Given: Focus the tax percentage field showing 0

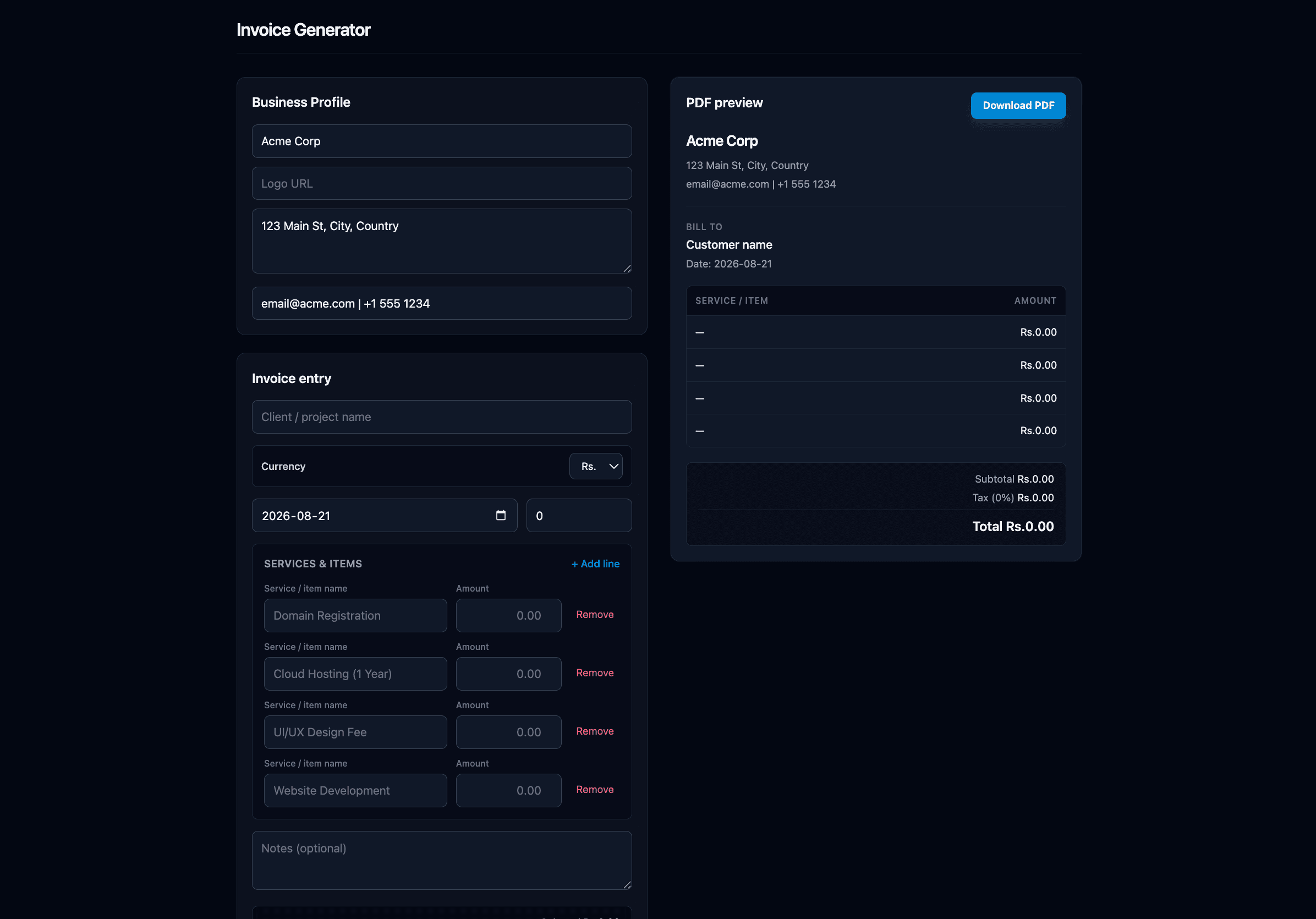Looking at the screenshot, I should click(x=579, y=516).
